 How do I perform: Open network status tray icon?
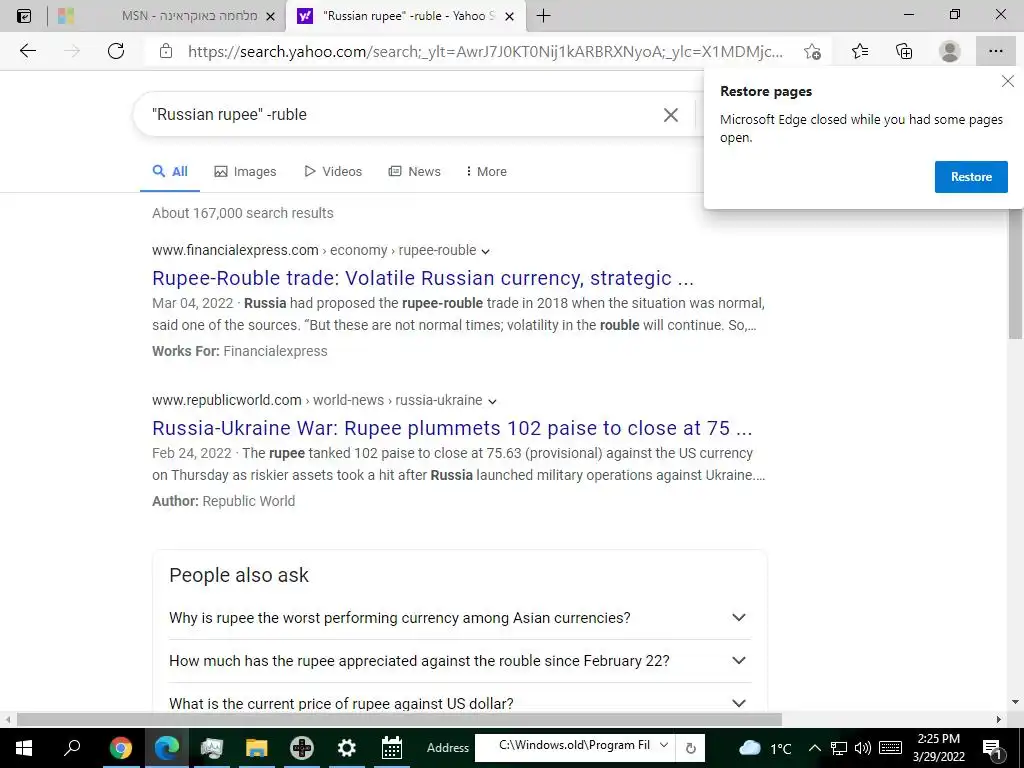point(839,748)
